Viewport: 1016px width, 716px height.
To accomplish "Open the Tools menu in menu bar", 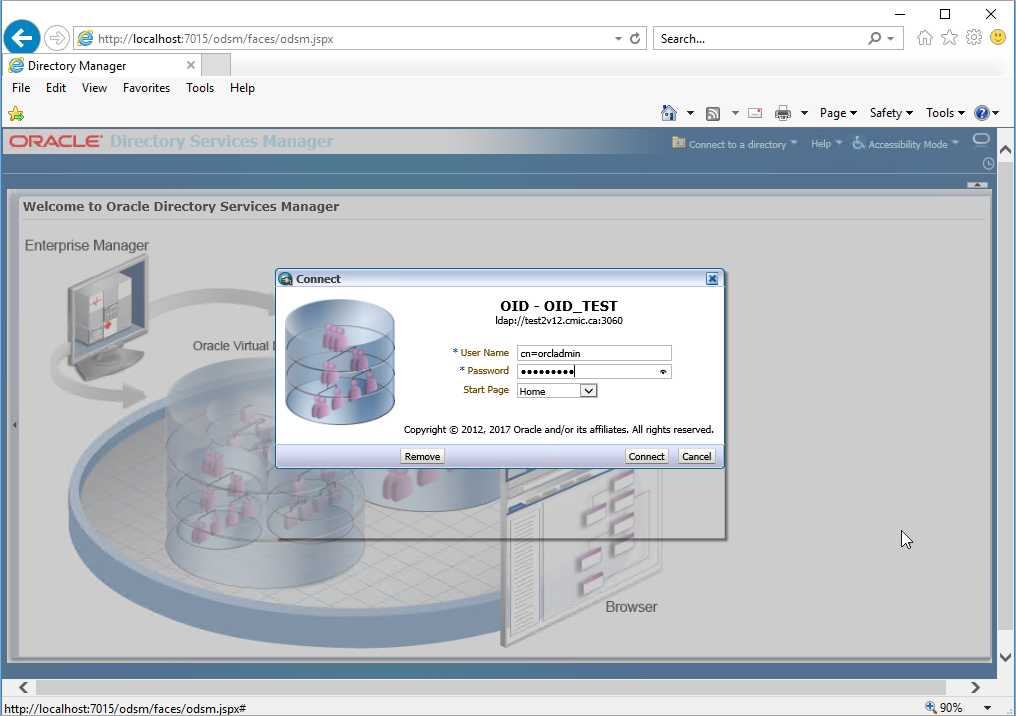I will (200, 87).
